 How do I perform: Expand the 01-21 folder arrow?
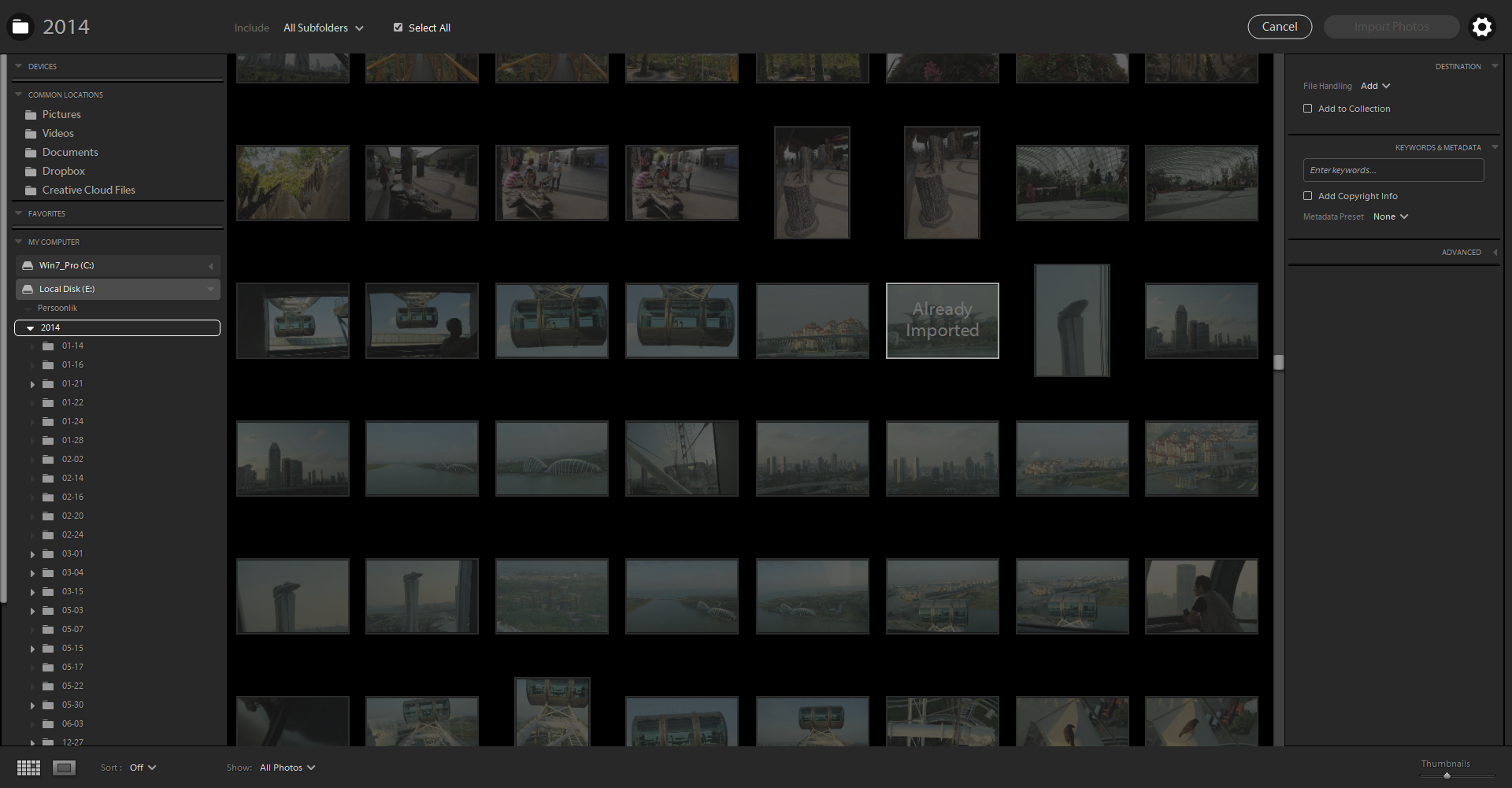tap(32, 384)
